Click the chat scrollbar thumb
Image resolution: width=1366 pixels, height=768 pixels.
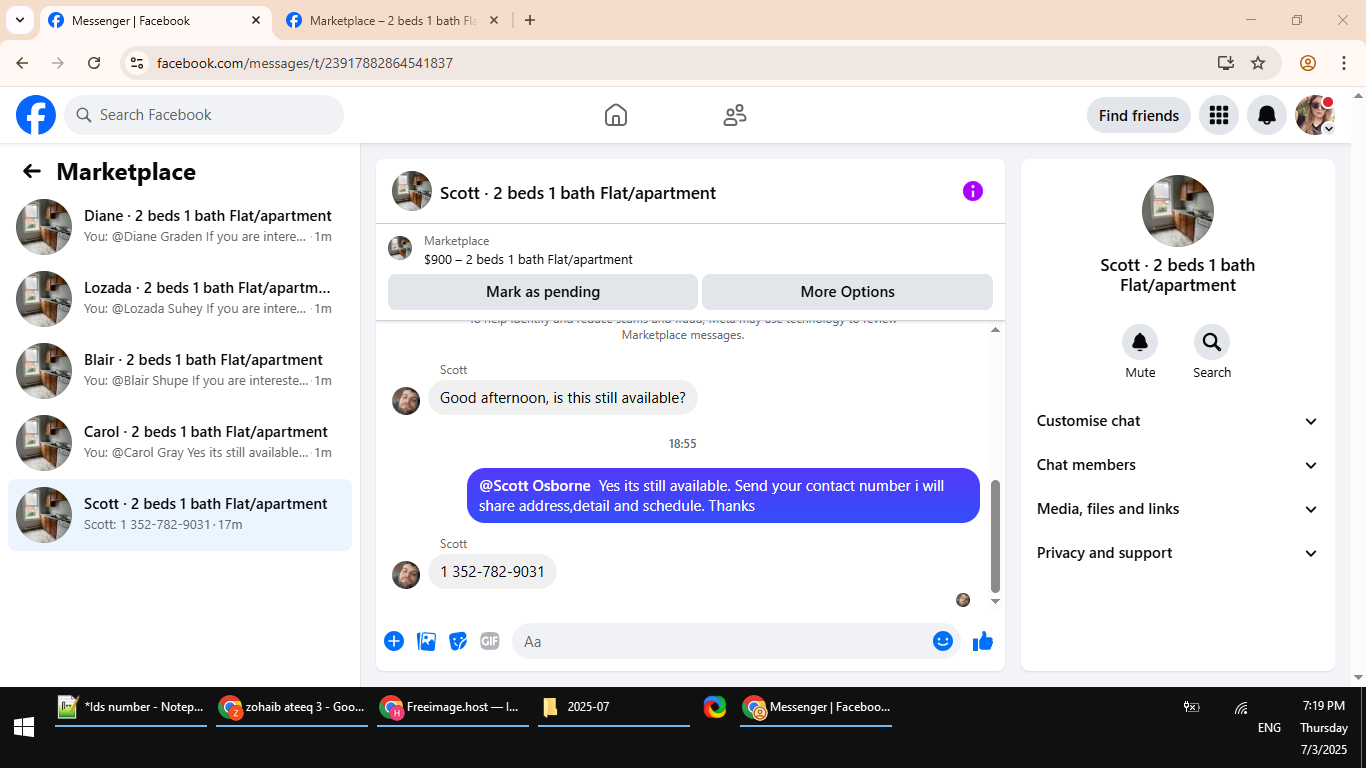pyautogui.click(x=995, y=536)
